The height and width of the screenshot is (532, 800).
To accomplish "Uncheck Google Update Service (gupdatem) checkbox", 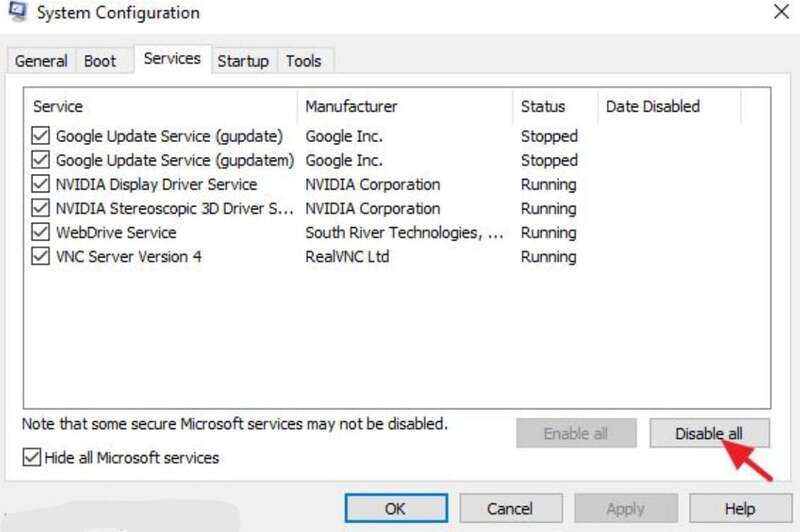I will (40, 160).
